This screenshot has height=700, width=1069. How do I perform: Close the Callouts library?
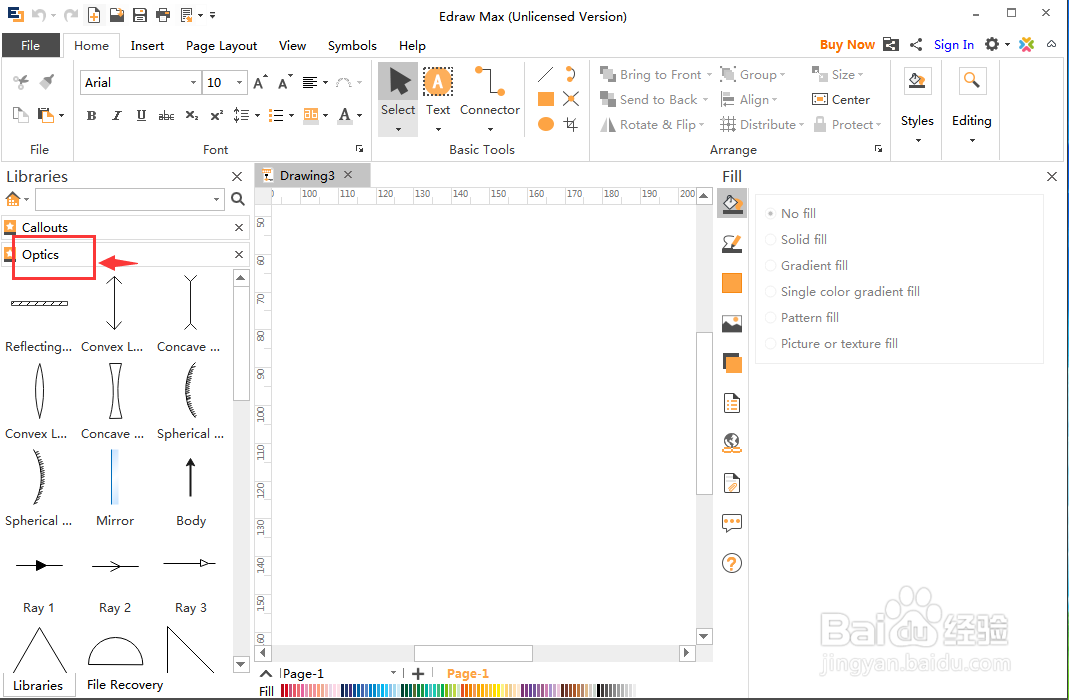click(x=239, y=228)
